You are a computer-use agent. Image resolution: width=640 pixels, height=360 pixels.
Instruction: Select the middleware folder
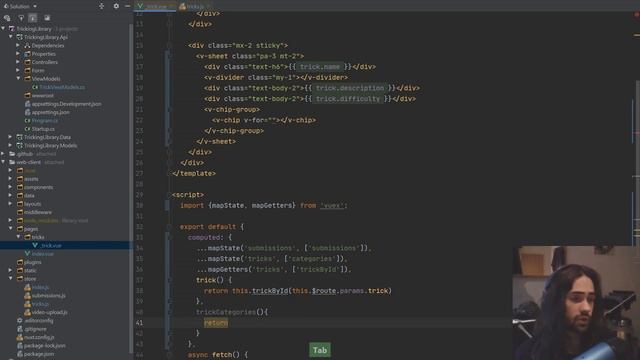tap(38, 212)
